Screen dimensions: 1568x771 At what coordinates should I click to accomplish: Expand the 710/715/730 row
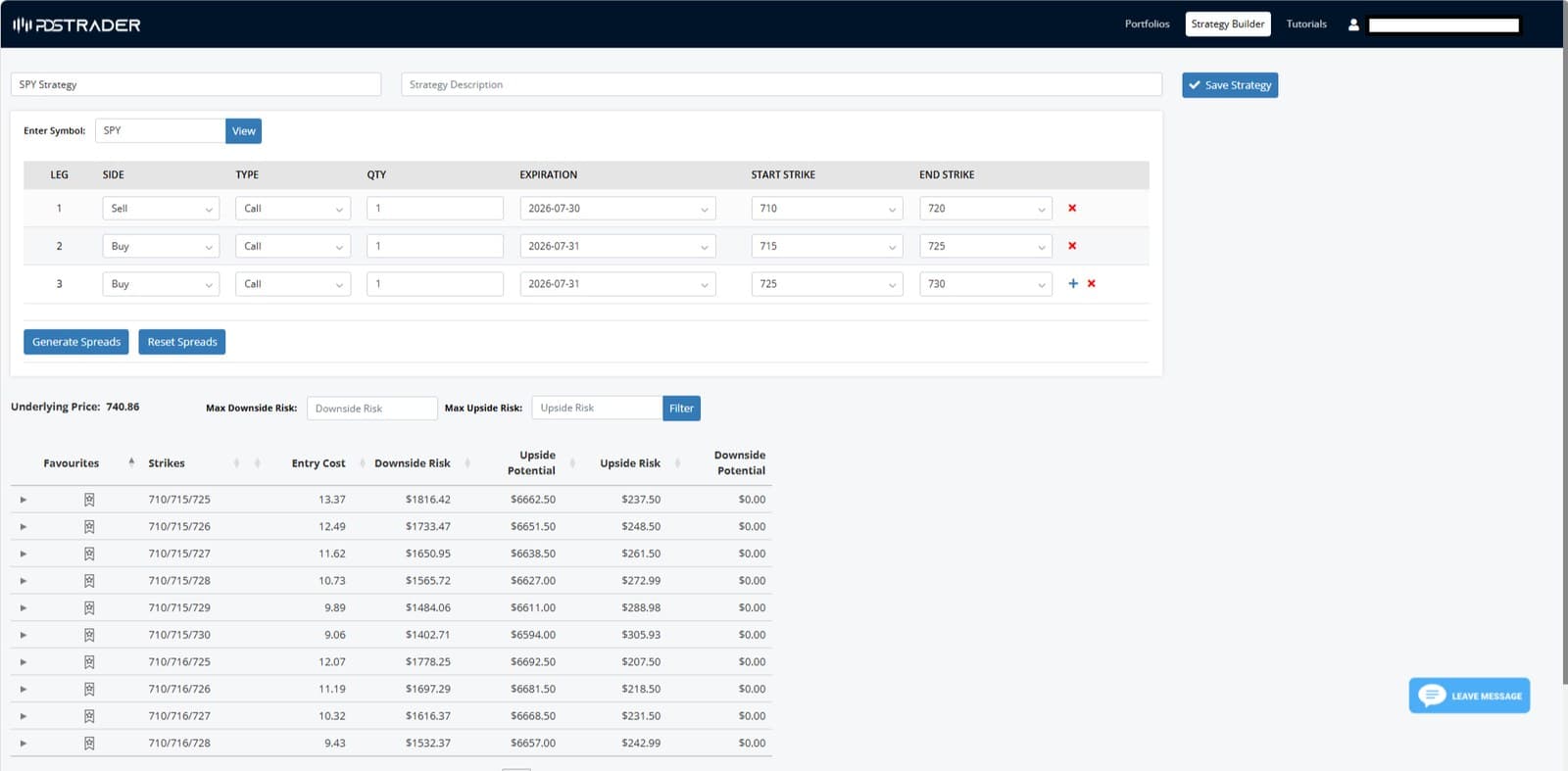click(24, 635)
